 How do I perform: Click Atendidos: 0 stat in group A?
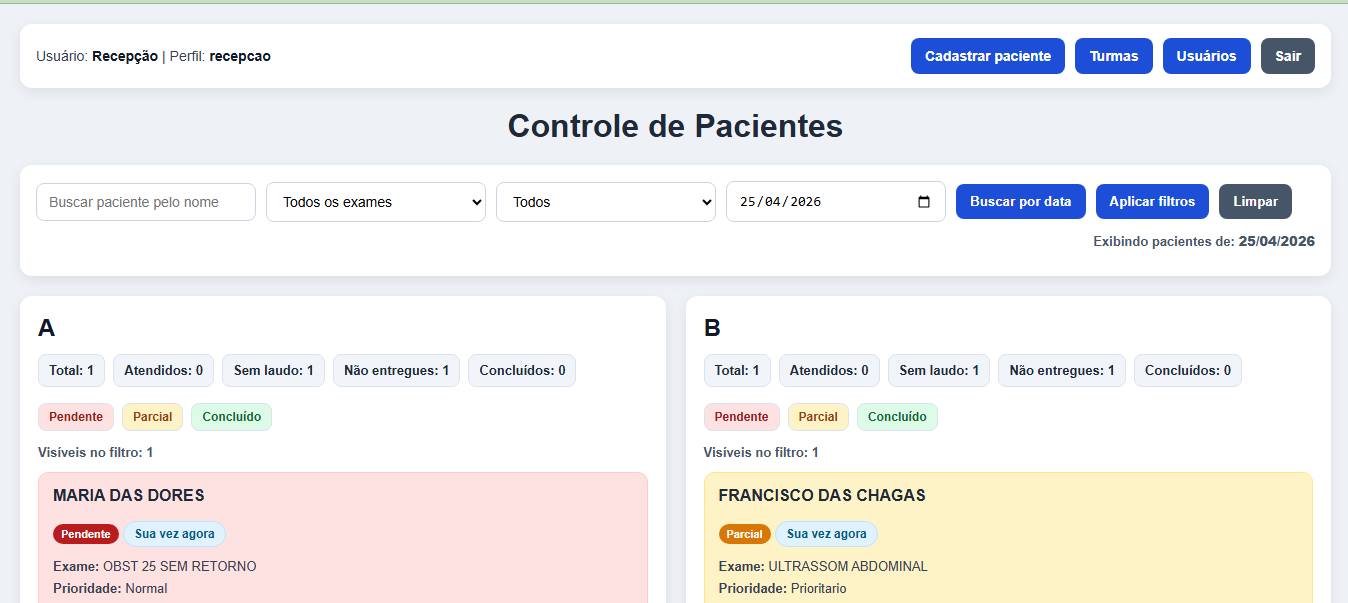(x=163, y=370)
